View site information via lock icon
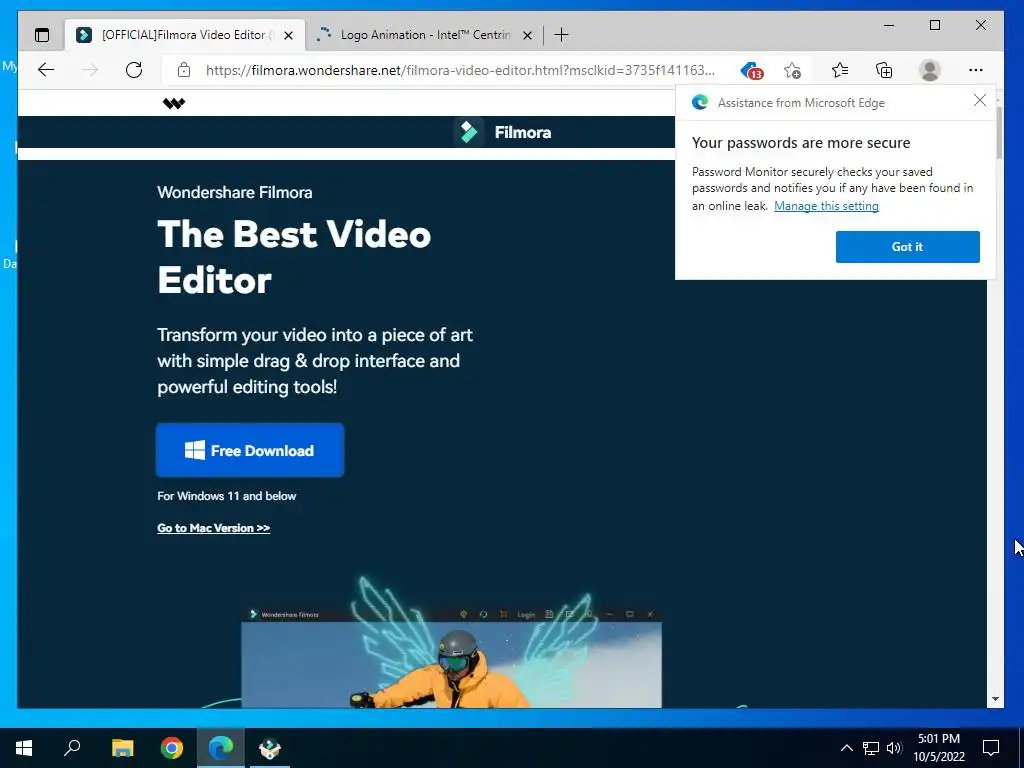The height and width of the screenshot is (768, 1024). (x=184, y=70)
